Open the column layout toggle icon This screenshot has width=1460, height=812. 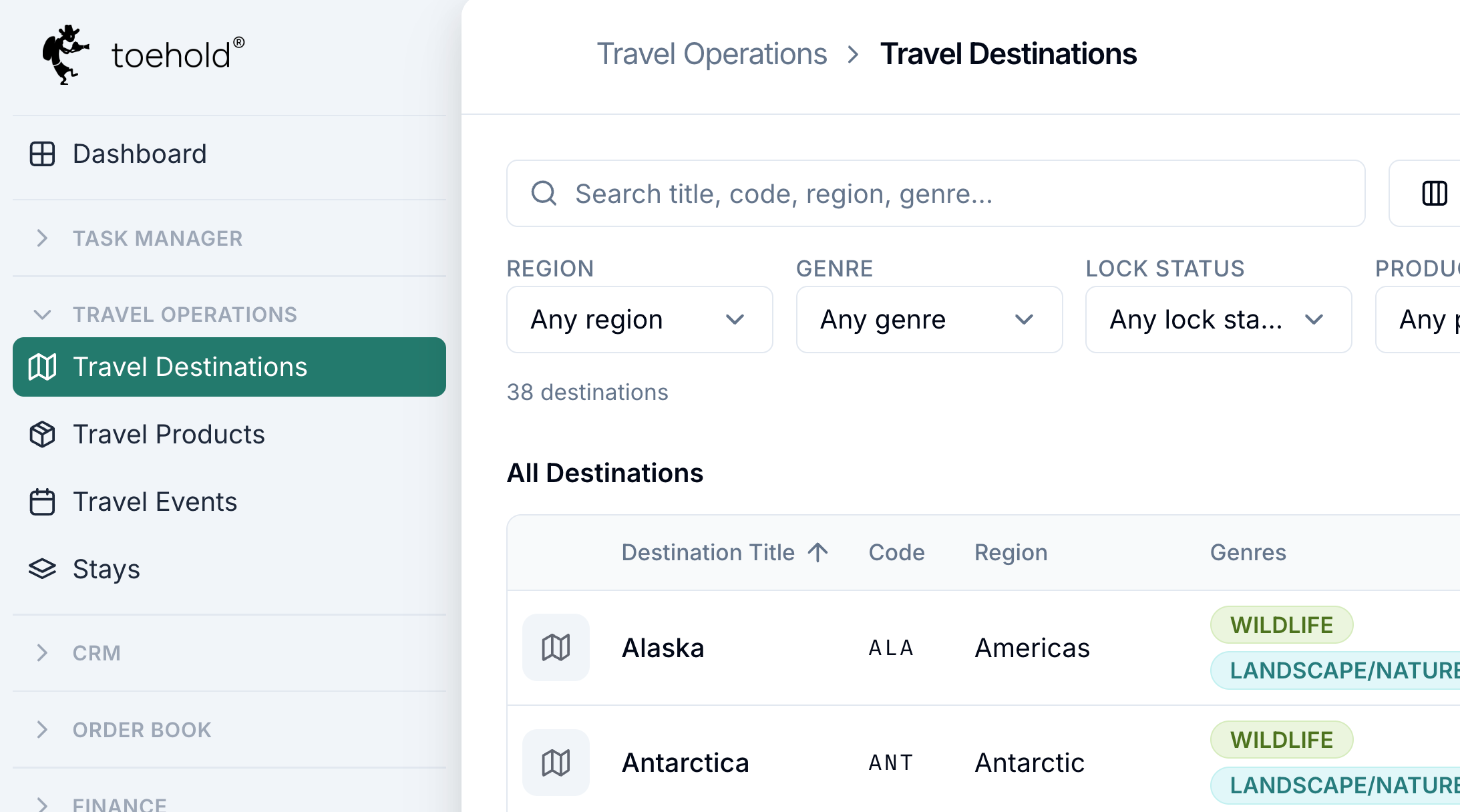coord(1434,194)
